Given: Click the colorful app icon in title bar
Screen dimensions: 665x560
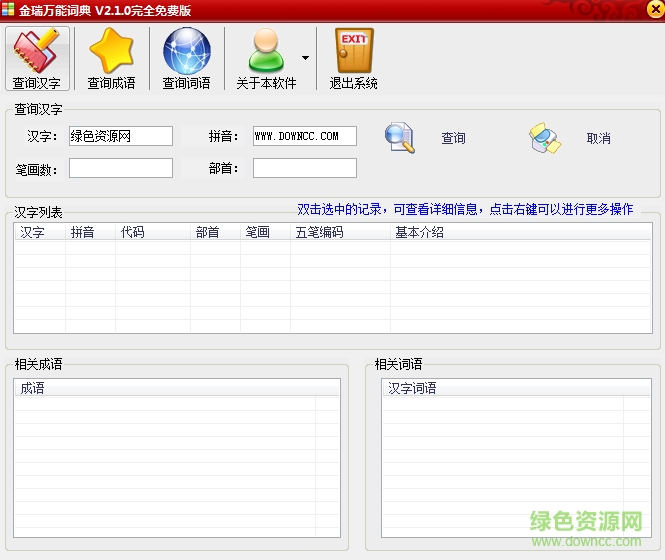Looking at the screenshot, I should [8, 9].
